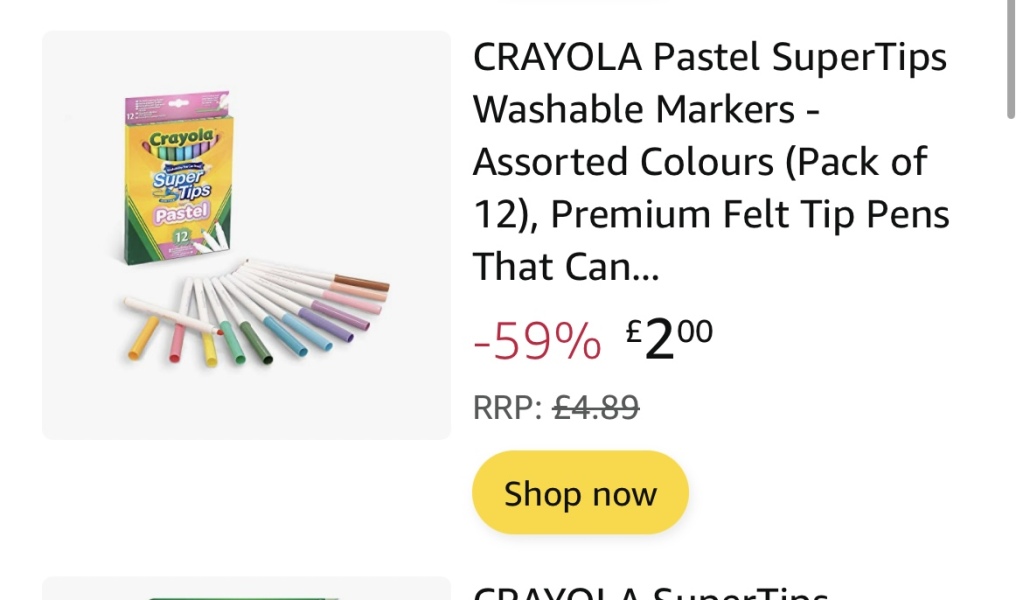
Task: Click the purple marker in the photo
Action: point(340,315)
